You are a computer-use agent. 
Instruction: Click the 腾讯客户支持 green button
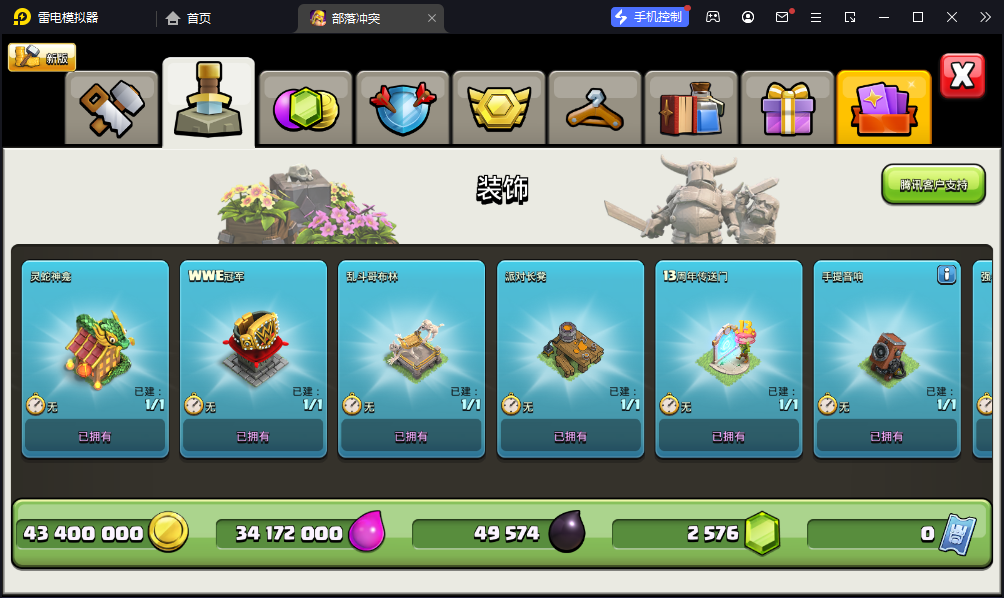(934, 184)
